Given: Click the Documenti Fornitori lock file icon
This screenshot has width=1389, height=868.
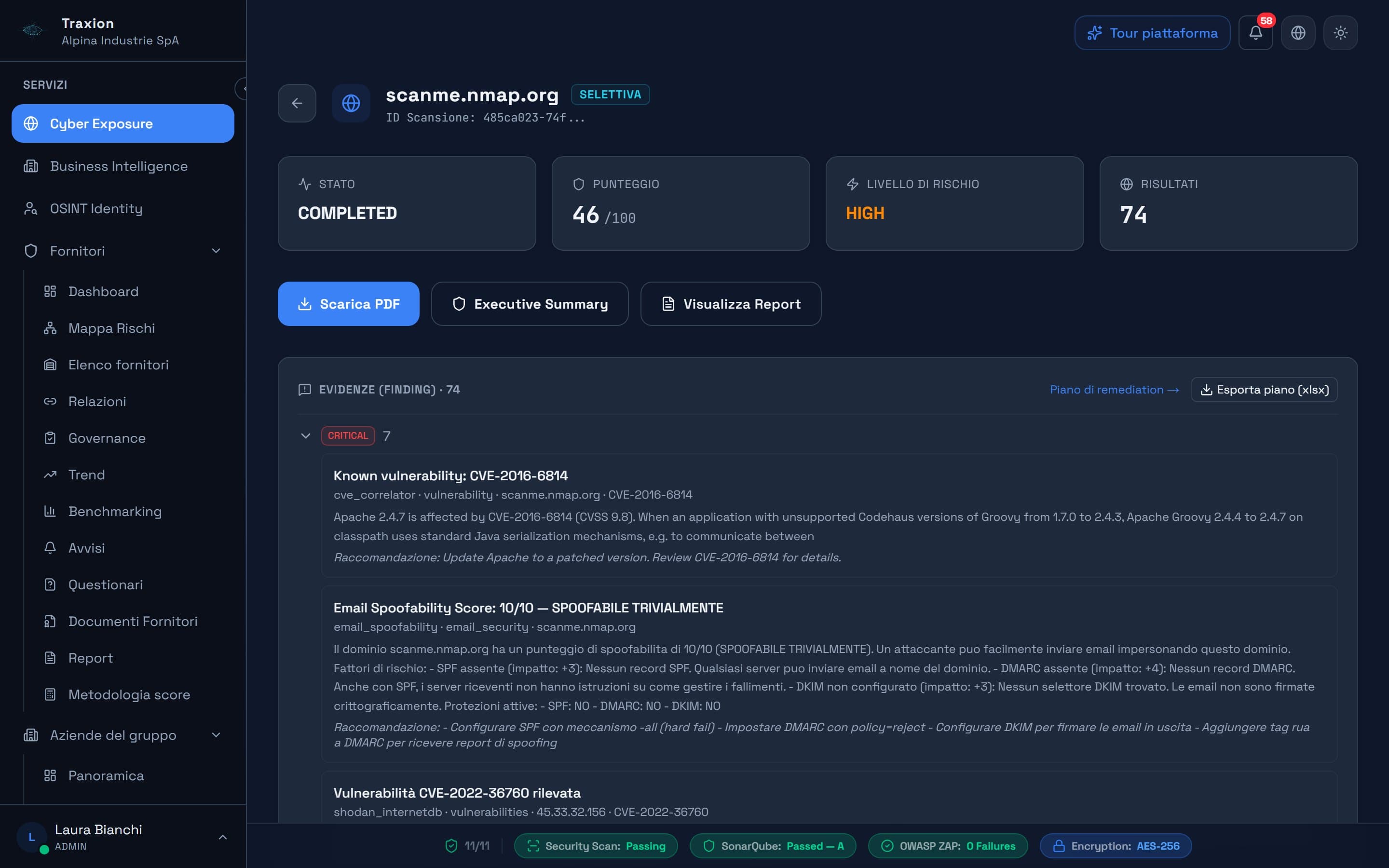Looking at the screenshot, I should point(50,621).
